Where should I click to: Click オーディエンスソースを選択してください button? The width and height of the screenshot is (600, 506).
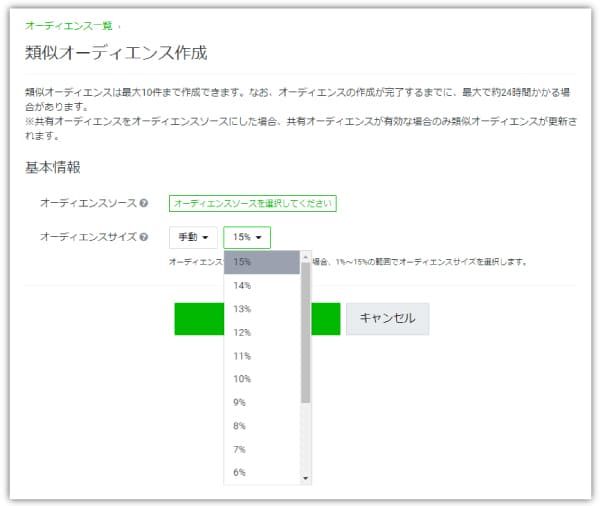pyautogui.click(x=253, y=203)
